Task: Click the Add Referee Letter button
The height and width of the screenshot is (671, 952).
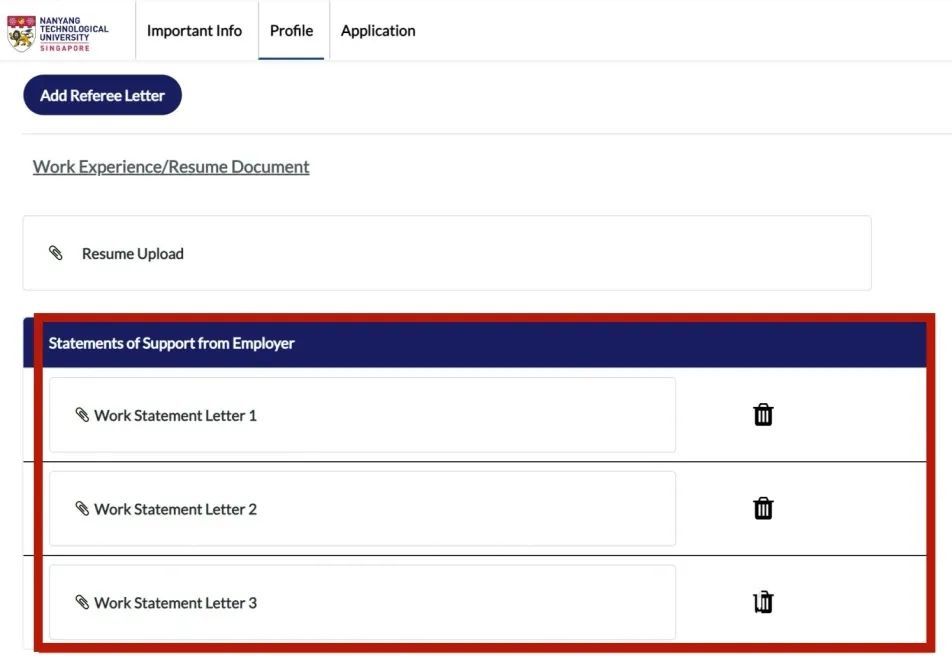Action: point(103,95)
